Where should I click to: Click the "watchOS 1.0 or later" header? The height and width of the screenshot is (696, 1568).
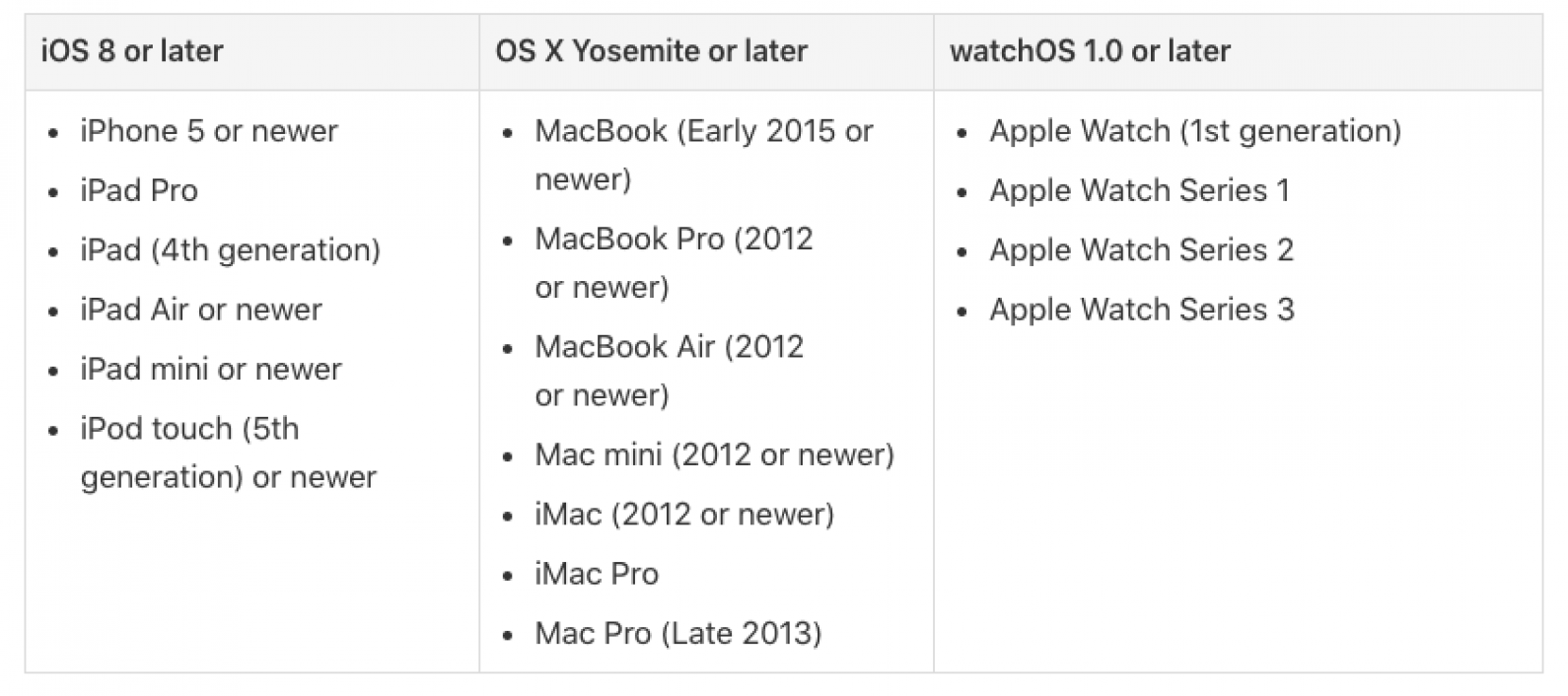coord(1090,51)
